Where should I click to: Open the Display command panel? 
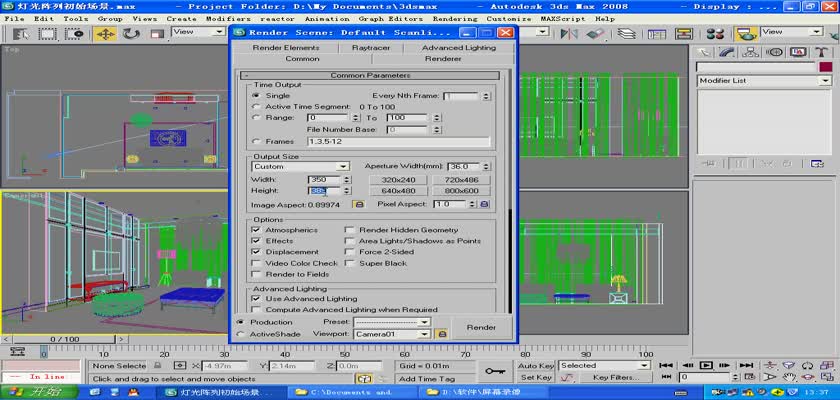tap(798, 52)
